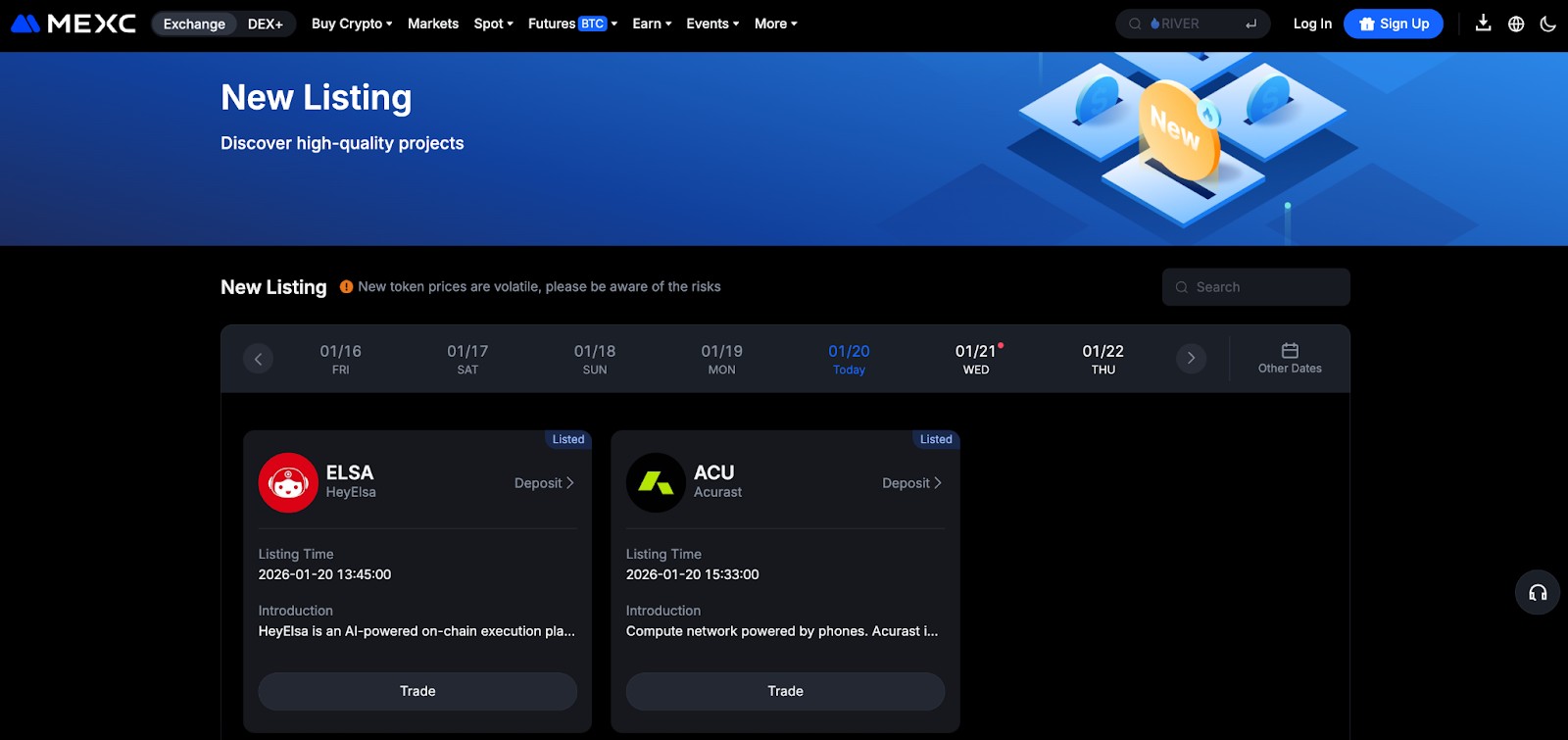Go to next dates with right arrow
Screen dimensions: 1568x740
[x=1191, y=359]
